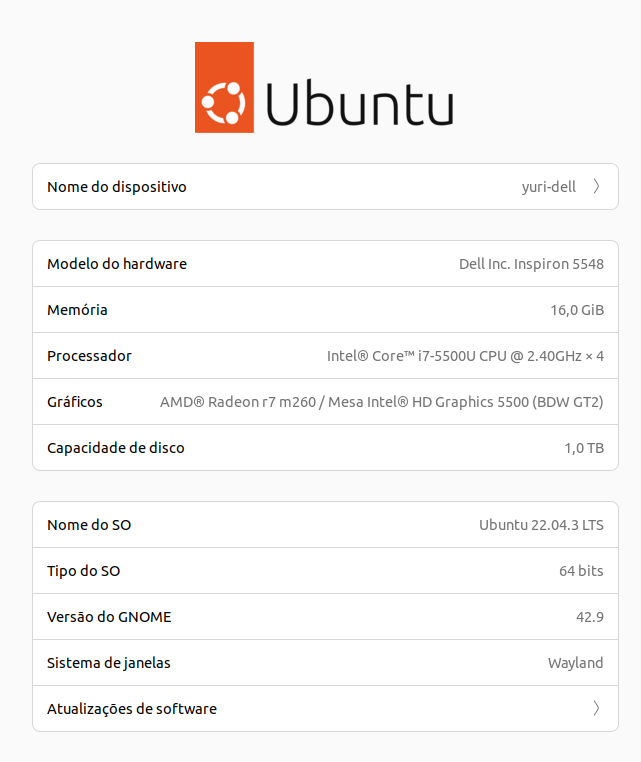Click the Dell Inc. Inspiron 5548 value
Viewport: 641px width, 762px height.
(x=531, y=264)
